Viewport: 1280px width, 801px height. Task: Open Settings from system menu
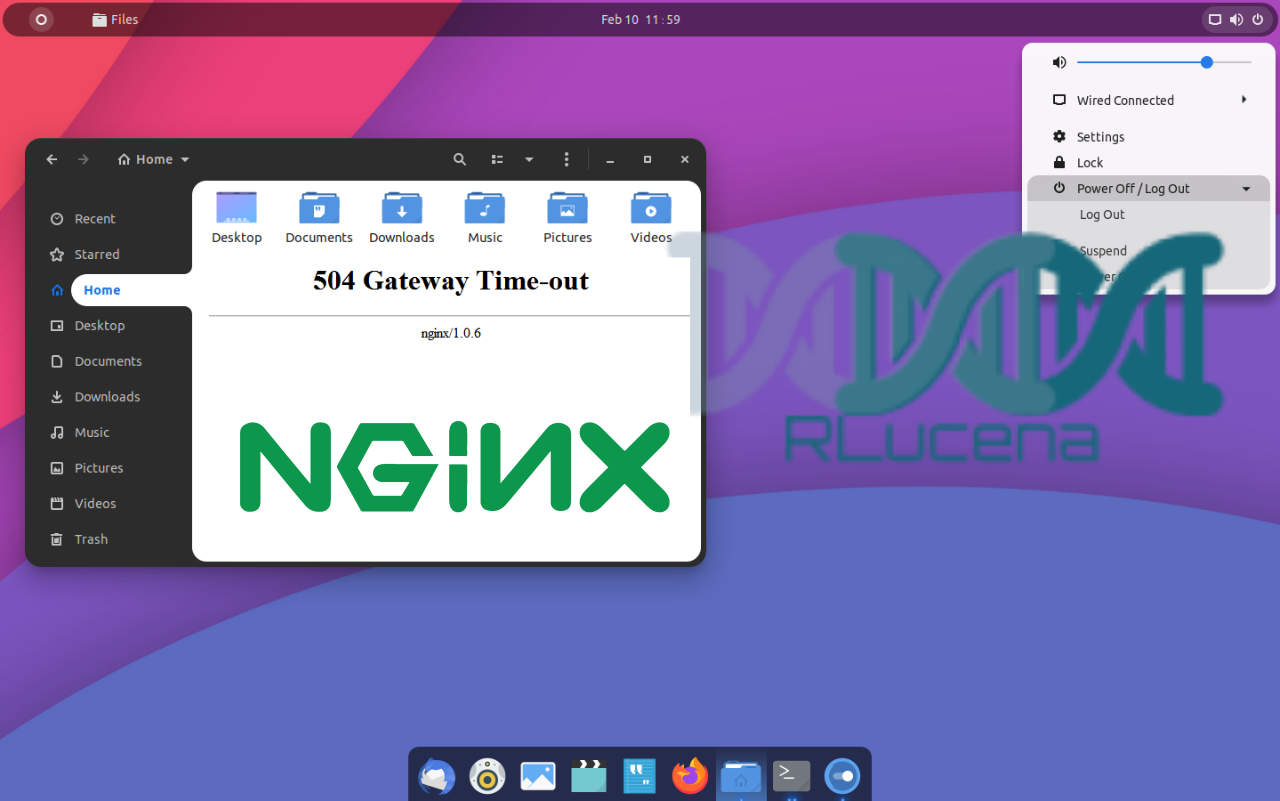click(1148, 137)
